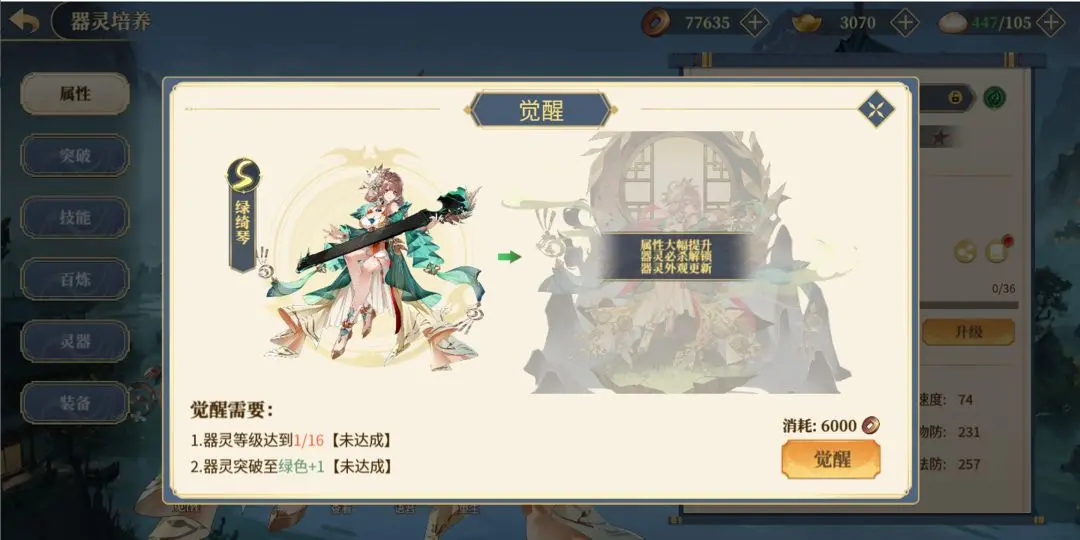This screenshot has height=540, width=1080.
Task: Click the share icon on the right panel
Action: (x=965, y=252)
